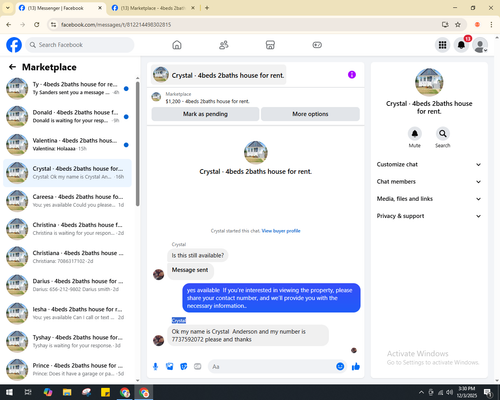Choose a GIF
The width and height of the screenshot is (500, 400).
coord(198,367)
